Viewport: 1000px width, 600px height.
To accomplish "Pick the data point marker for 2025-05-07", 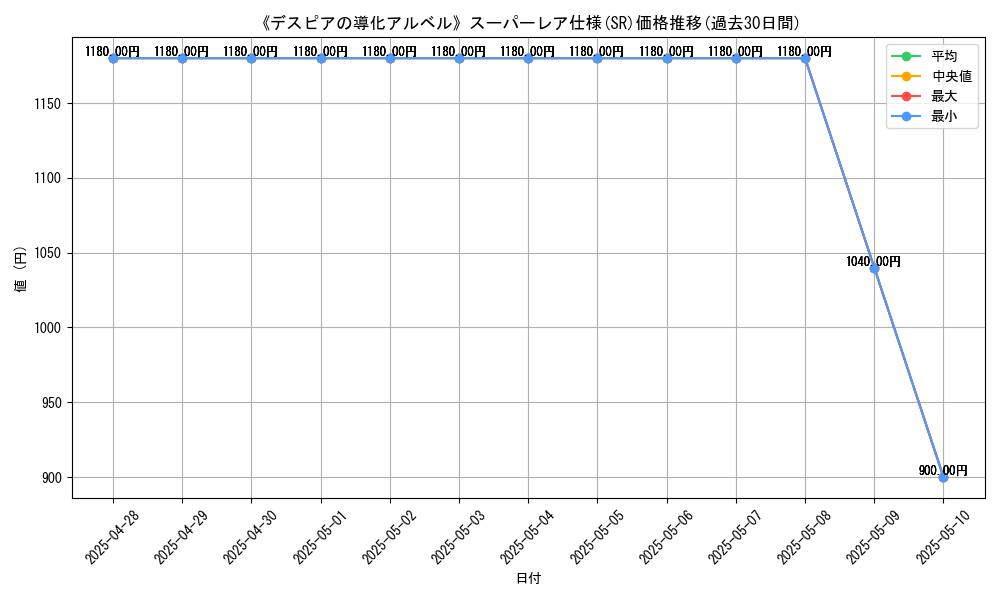I will click(x=736, y=59).
